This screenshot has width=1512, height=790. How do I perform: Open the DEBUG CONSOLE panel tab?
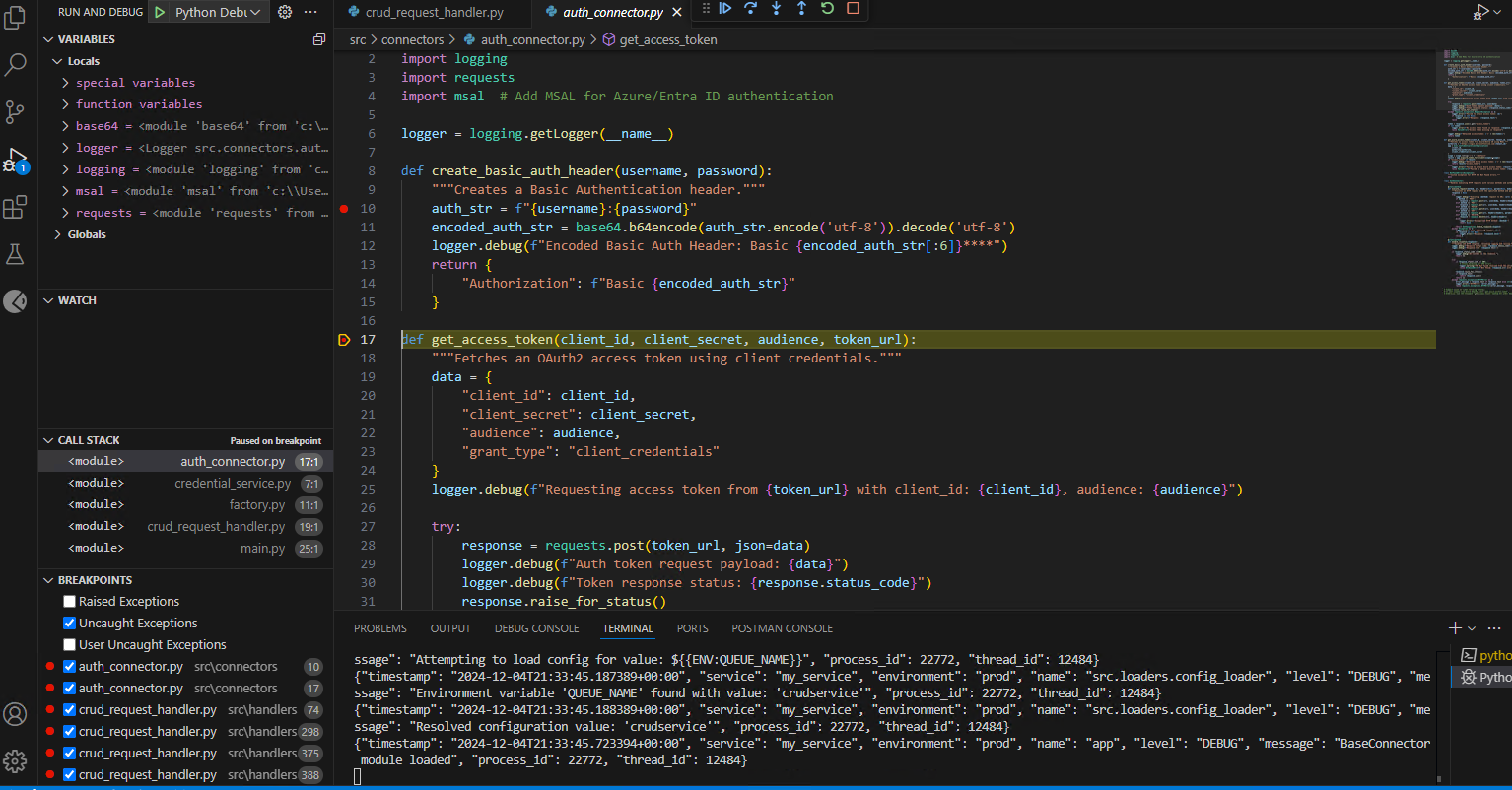[x=537, y=628]
